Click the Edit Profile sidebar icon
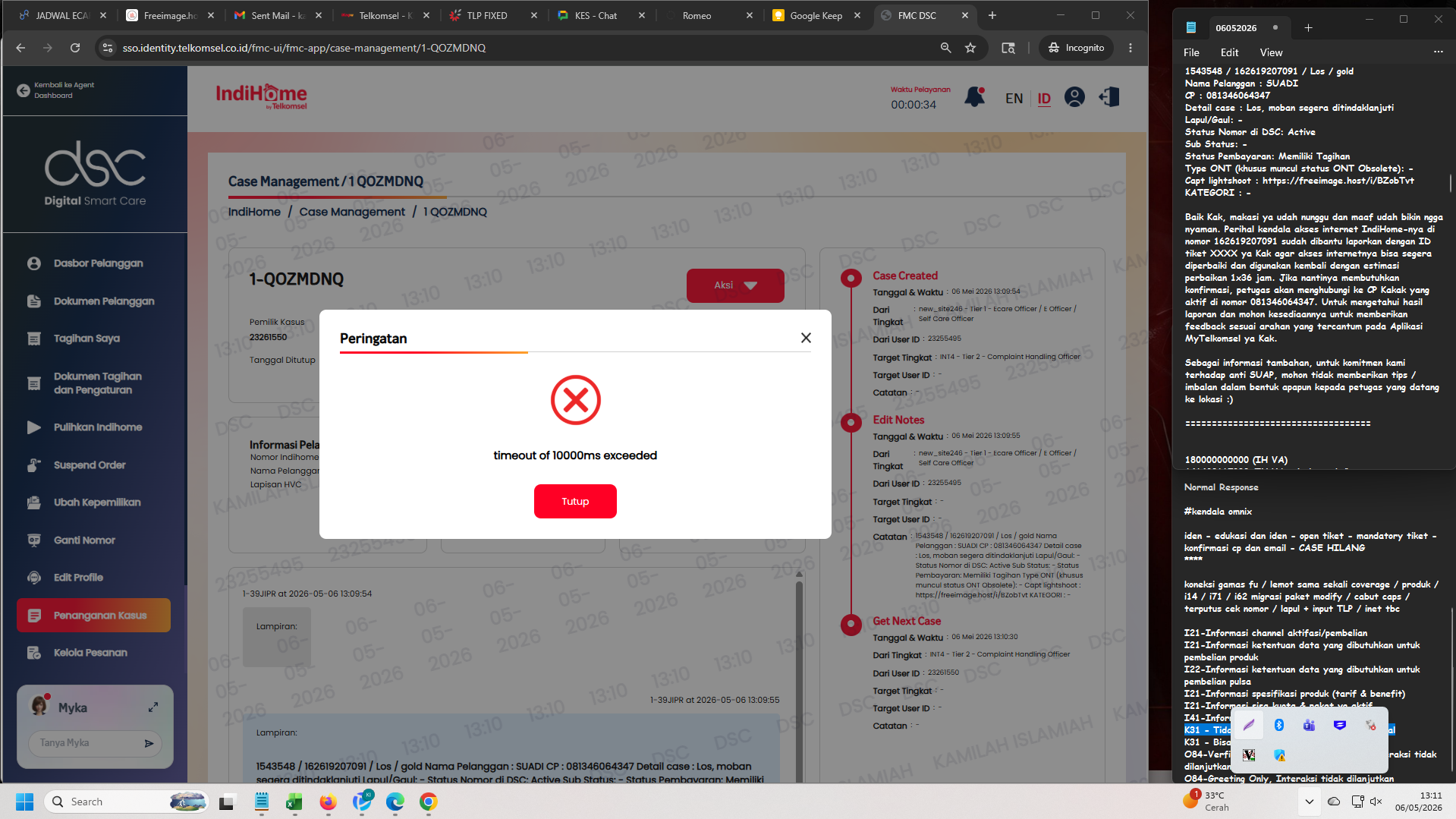 pos(34,578)
